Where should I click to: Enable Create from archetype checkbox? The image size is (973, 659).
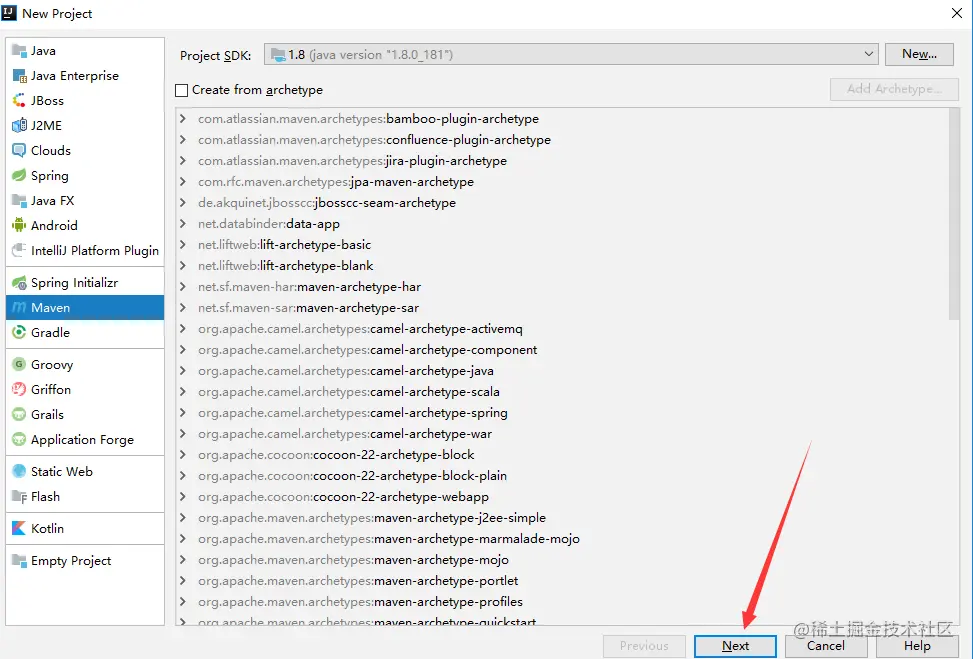pos(182,91)
